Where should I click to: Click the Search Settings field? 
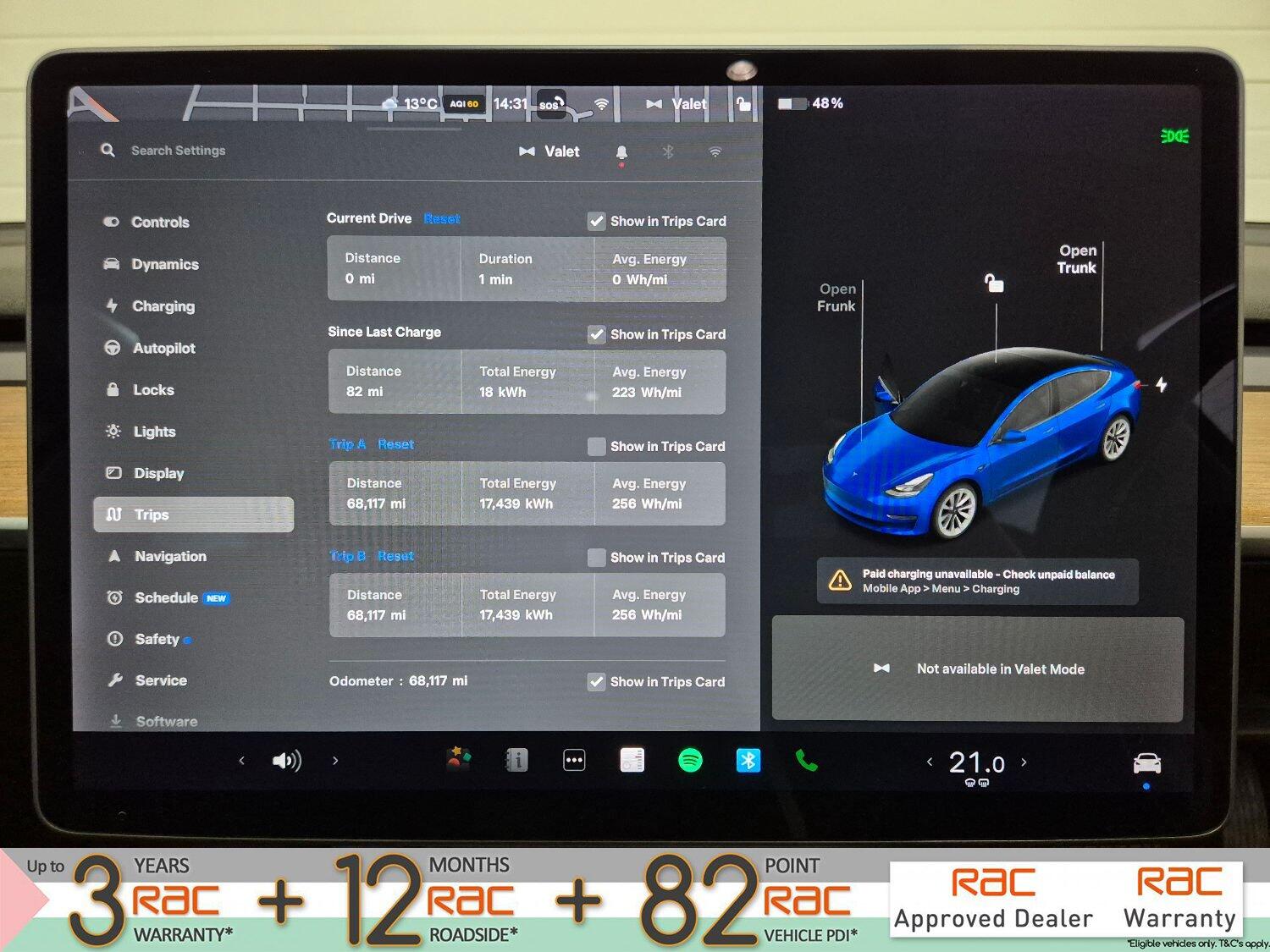coord(178,151)
